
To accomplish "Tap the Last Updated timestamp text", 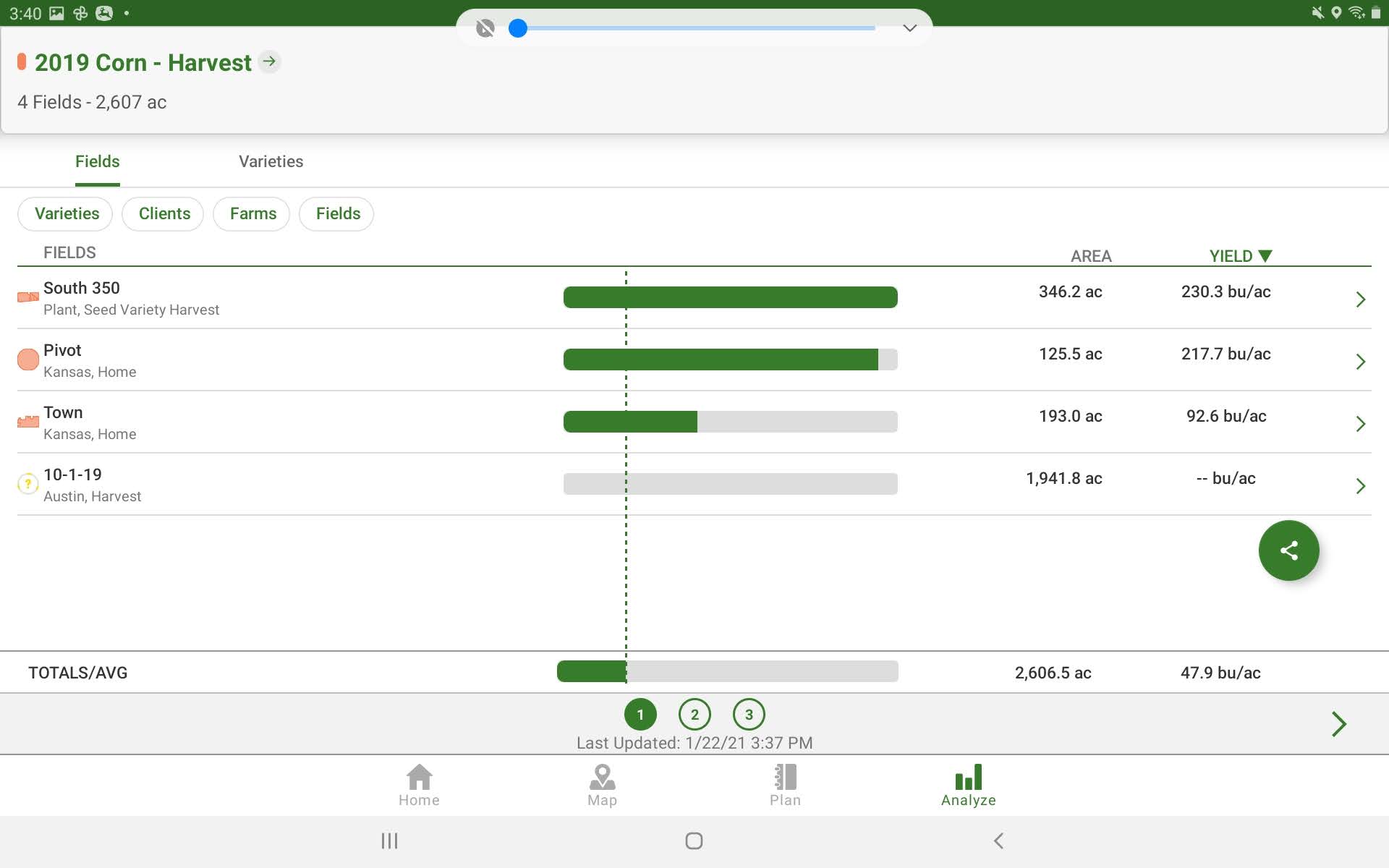I will click(694, 743).
